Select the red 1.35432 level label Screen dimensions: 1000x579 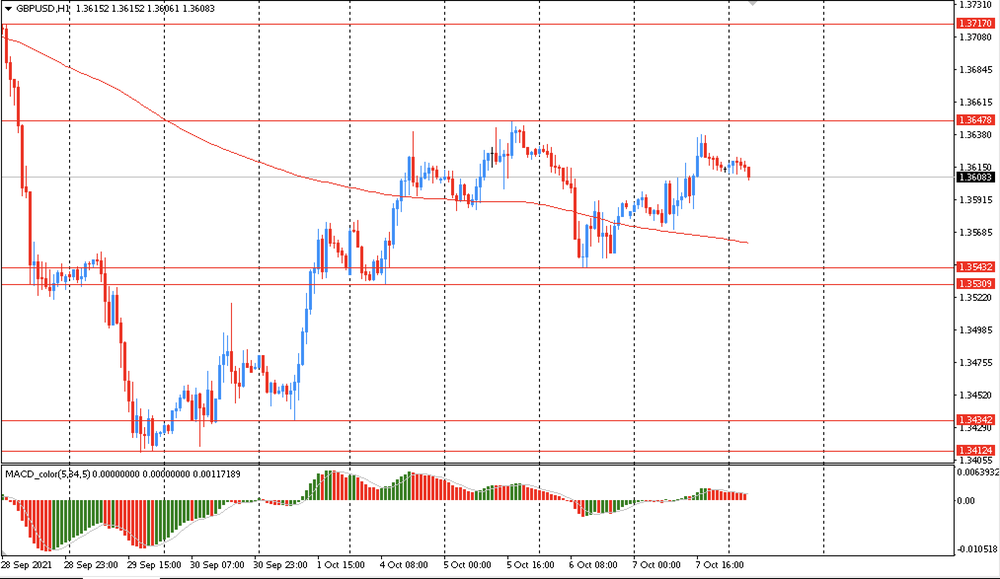click(x=976, y=267)
